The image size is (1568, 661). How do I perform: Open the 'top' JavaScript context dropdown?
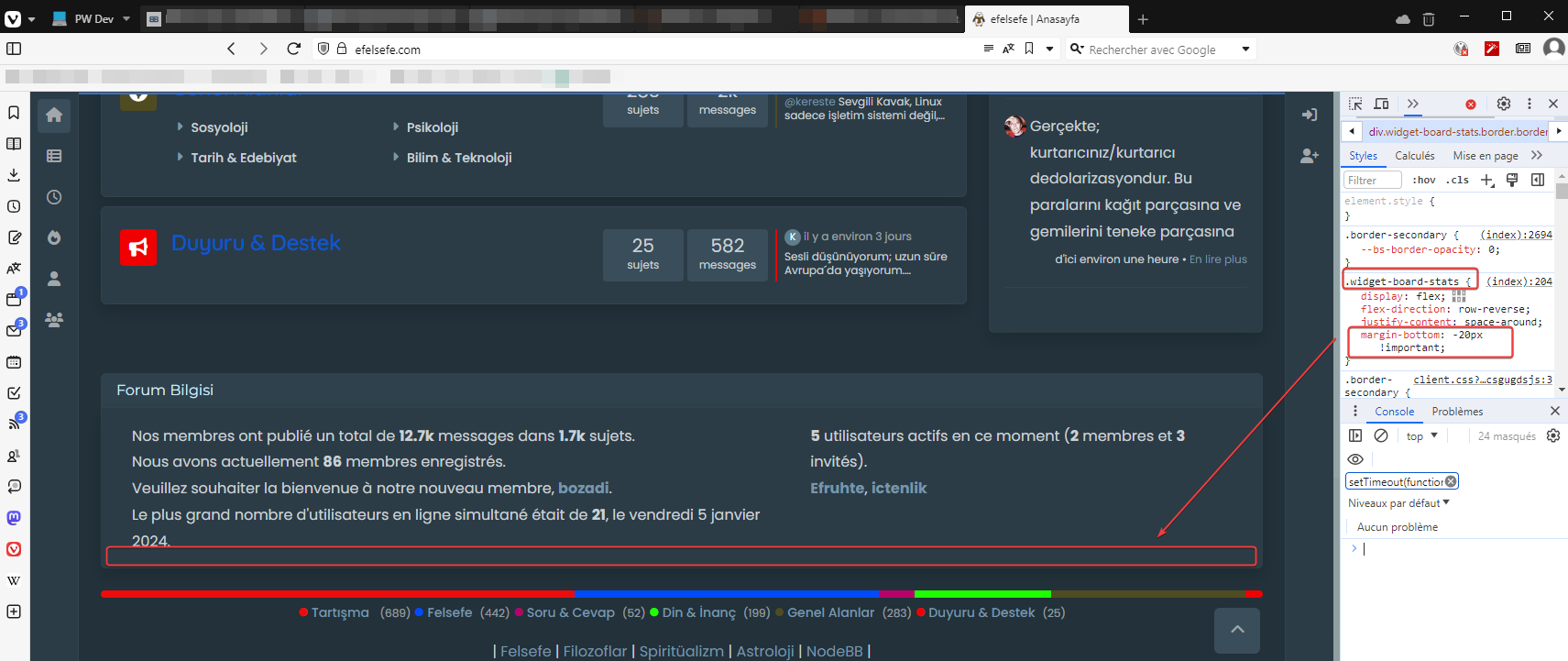[1421, 435]
